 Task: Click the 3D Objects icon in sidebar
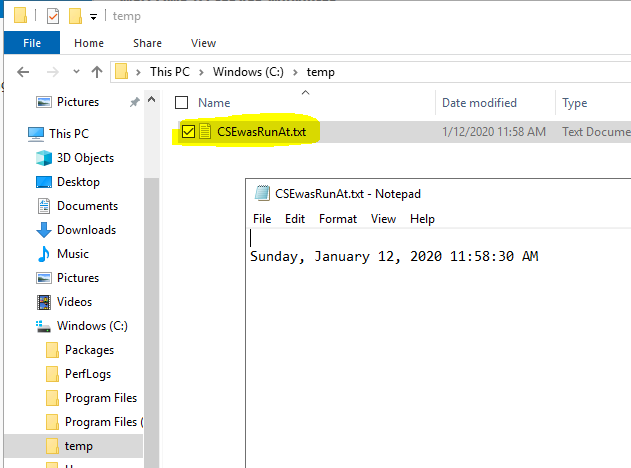44,158
